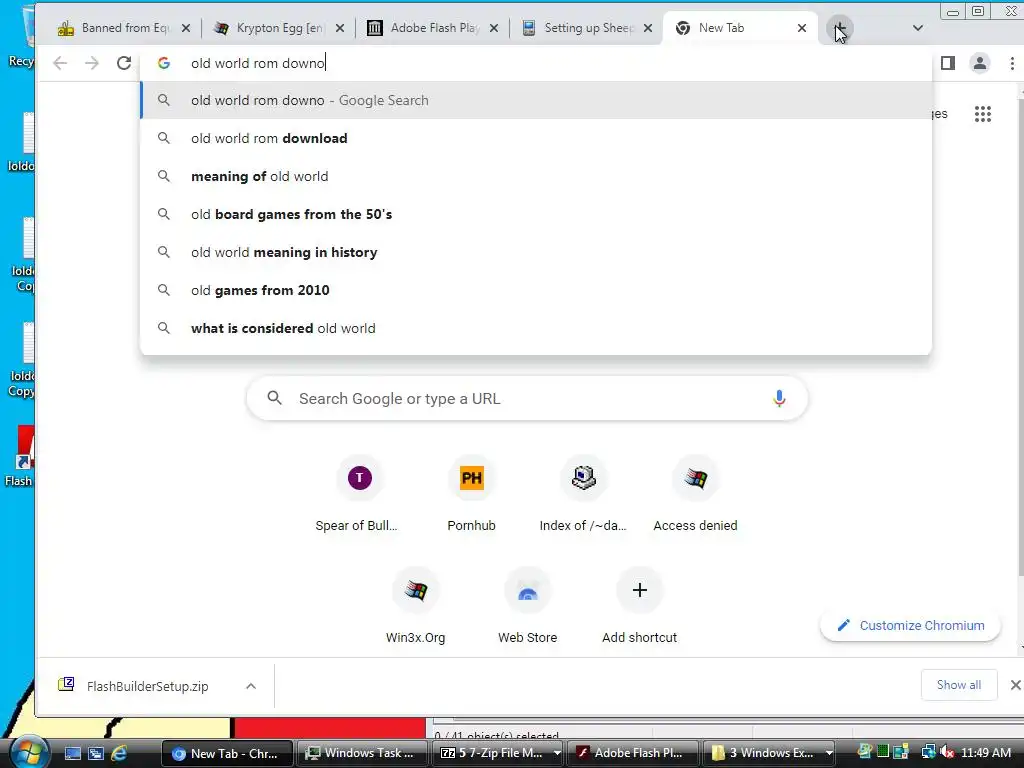Open the Index of /~da... shortcut
Image resolution: width=1024 pixels, height=768 pixels.
[583, 495]
